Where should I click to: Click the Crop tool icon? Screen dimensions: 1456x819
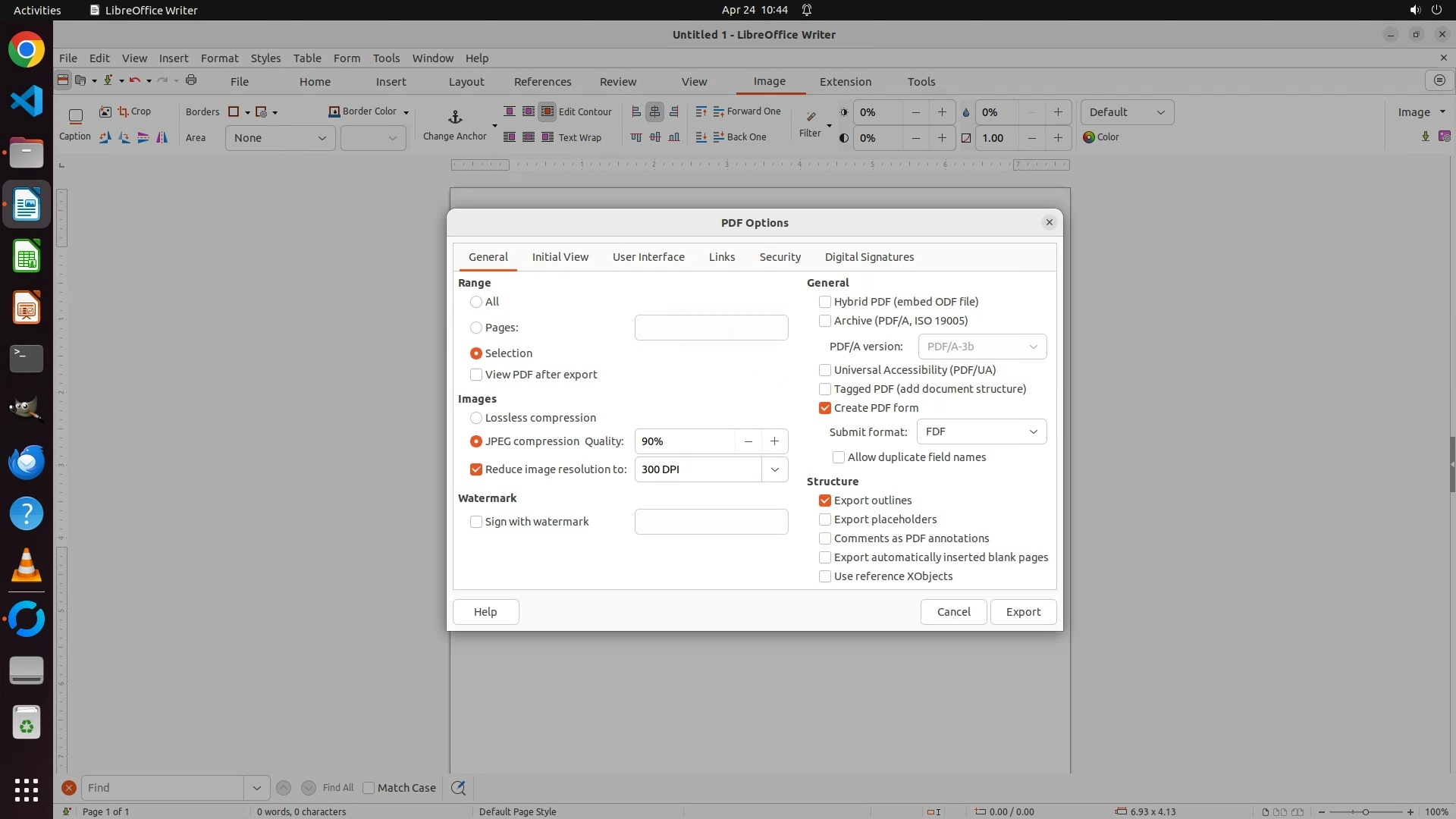coord(124,111)
